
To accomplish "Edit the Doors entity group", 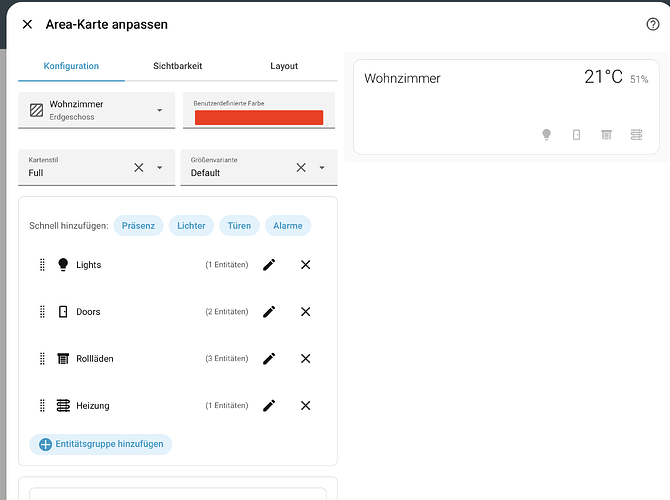I will coord(269,312).
